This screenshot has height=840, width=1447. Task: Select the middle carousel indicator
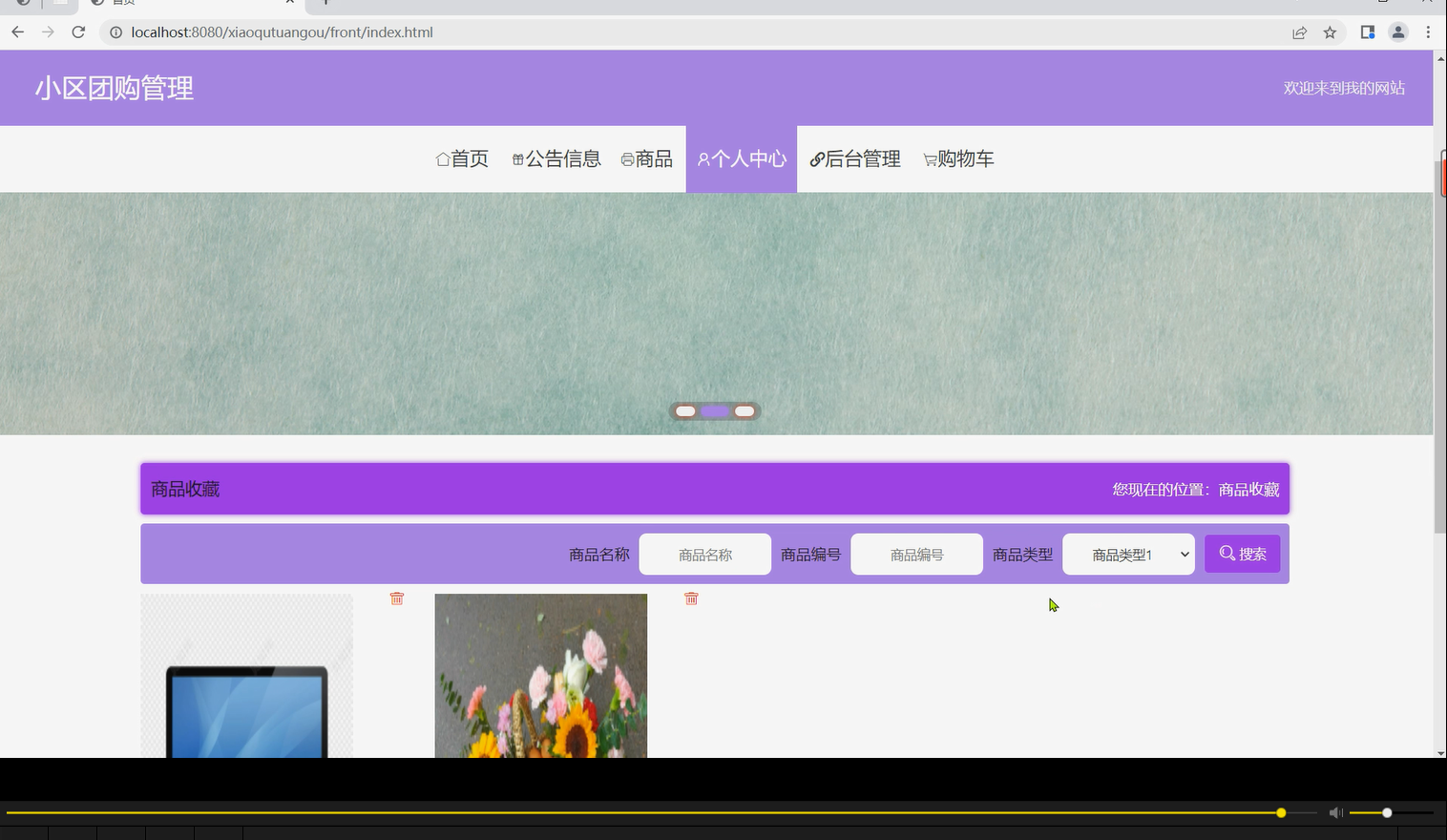pos(715,410)
